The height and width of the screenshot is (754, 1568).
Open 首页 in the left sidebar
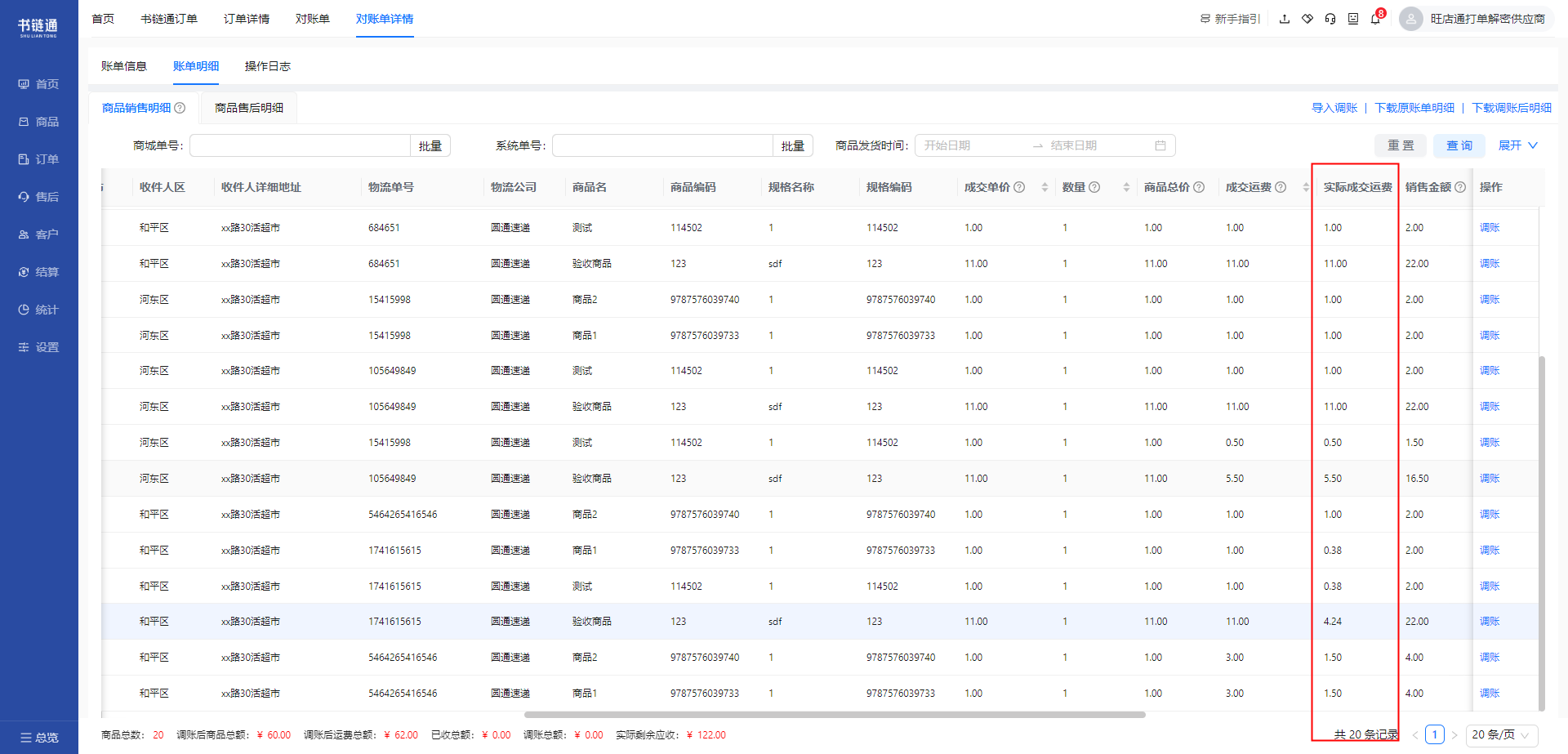38,84
